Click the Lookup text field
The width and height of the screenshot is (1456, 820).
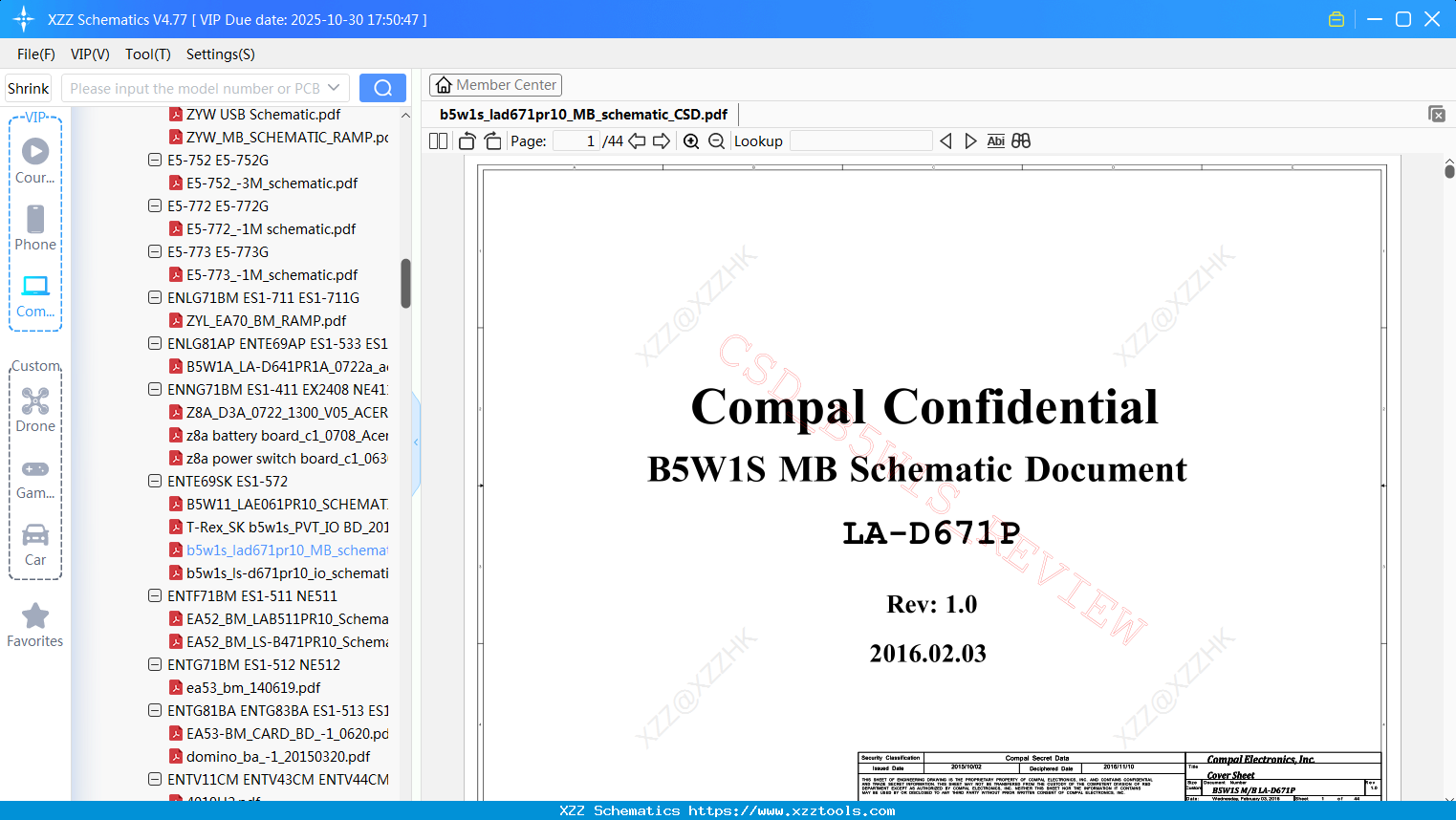click(x=861, y=141)
